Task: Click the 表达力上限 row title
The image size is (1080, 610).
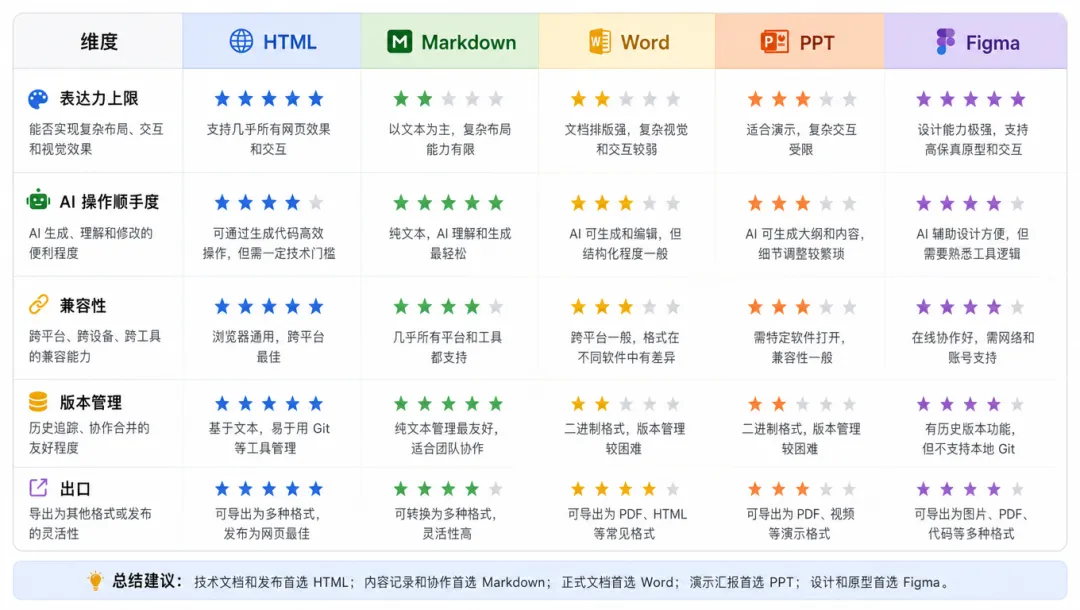Action: click(x=99, y=98)
